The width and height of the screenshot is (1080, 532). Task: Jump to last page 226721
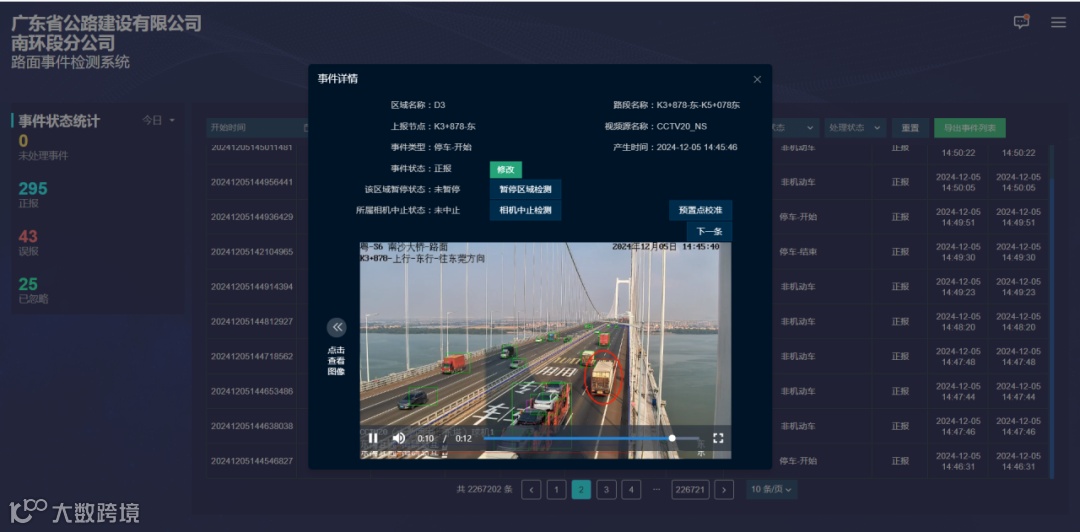[689, 490]
